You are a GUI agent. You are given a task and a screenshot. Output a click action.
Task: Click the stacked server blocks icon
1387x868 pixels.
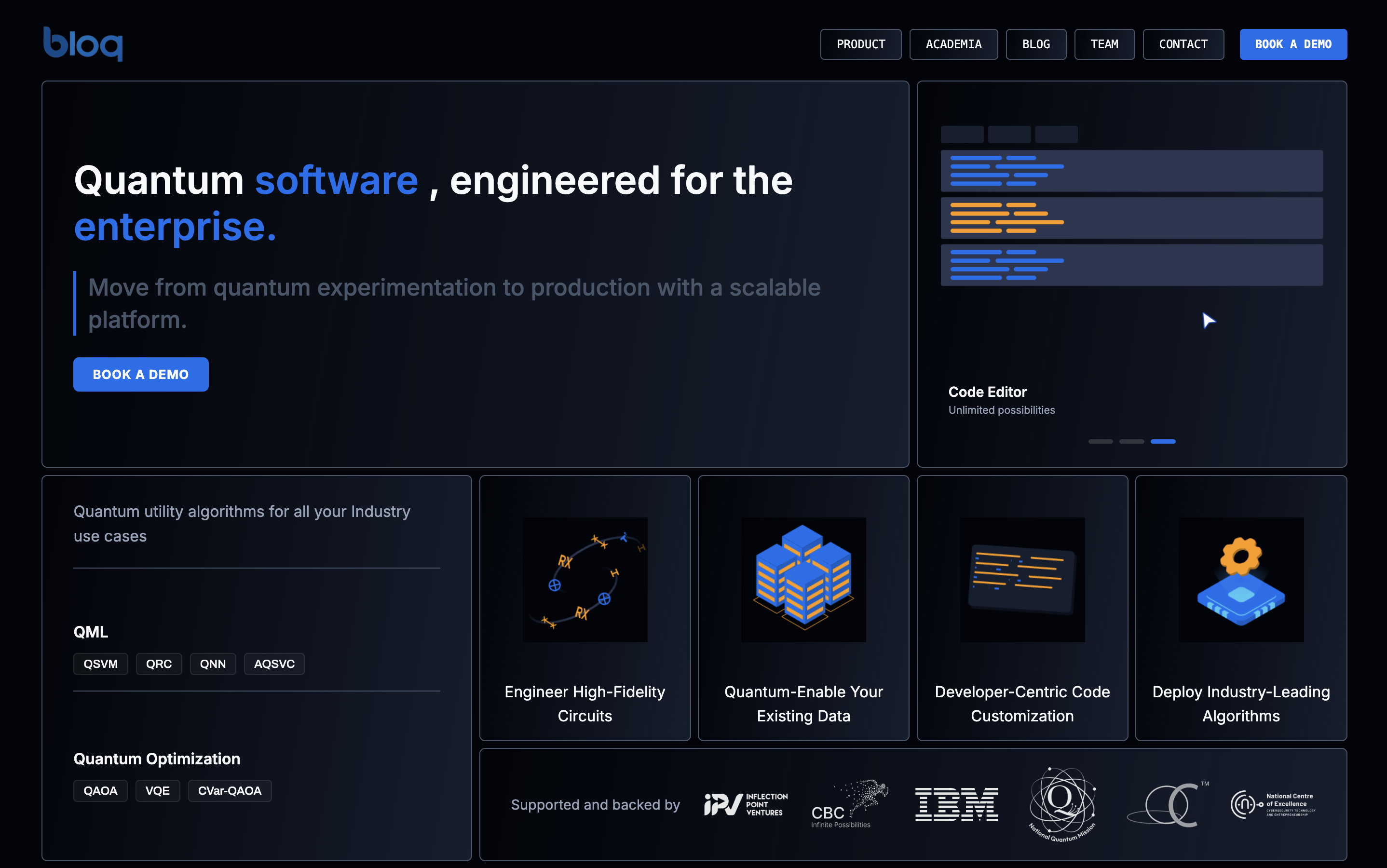pos(804,580)
